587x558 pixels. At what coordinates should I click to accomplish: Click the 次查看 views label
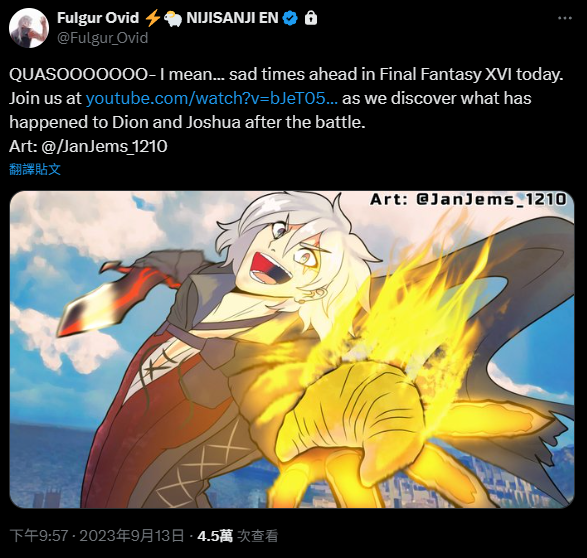(x=258, y=536)
